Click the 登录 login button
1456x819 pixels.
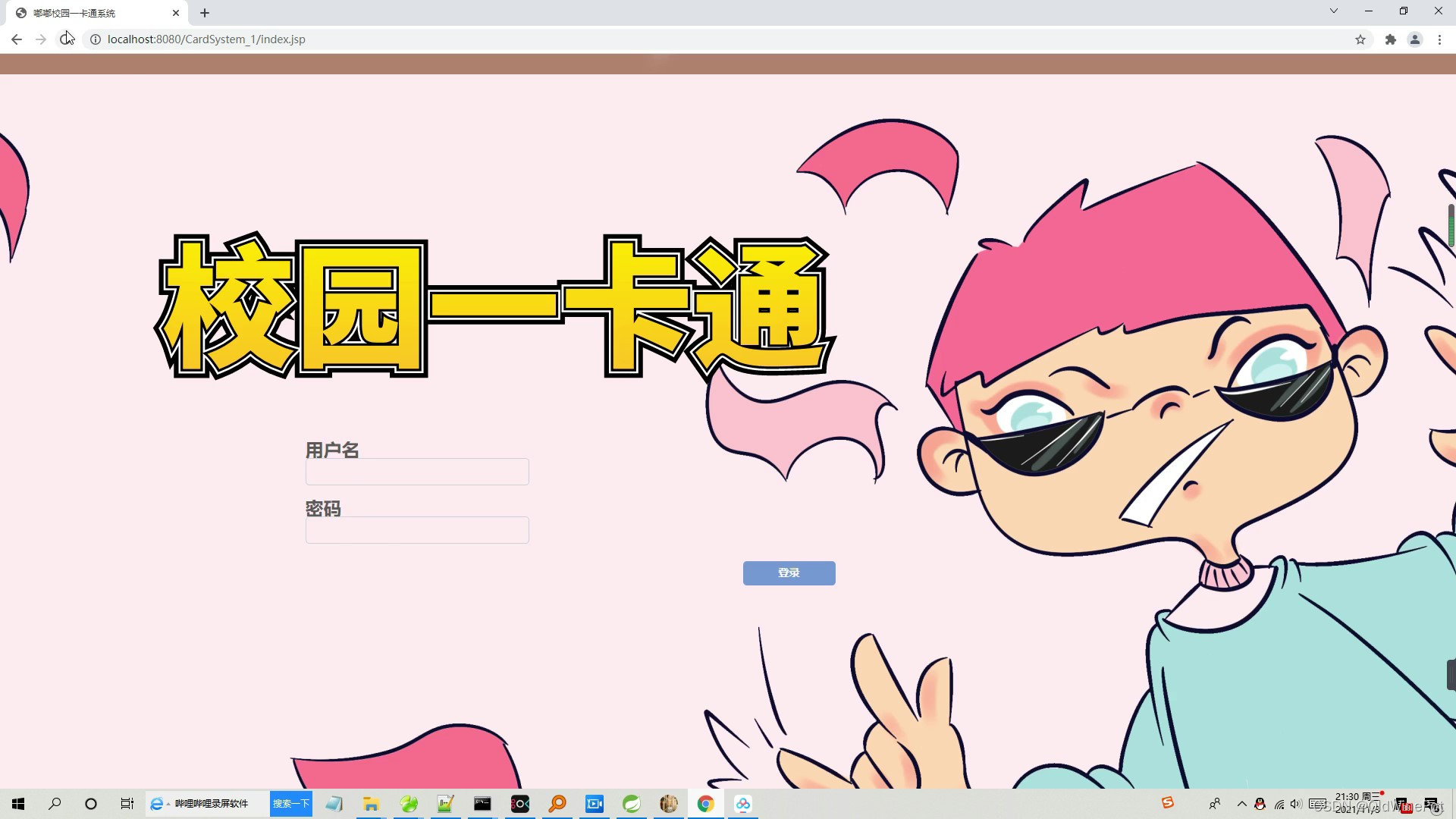click(789, 573)
